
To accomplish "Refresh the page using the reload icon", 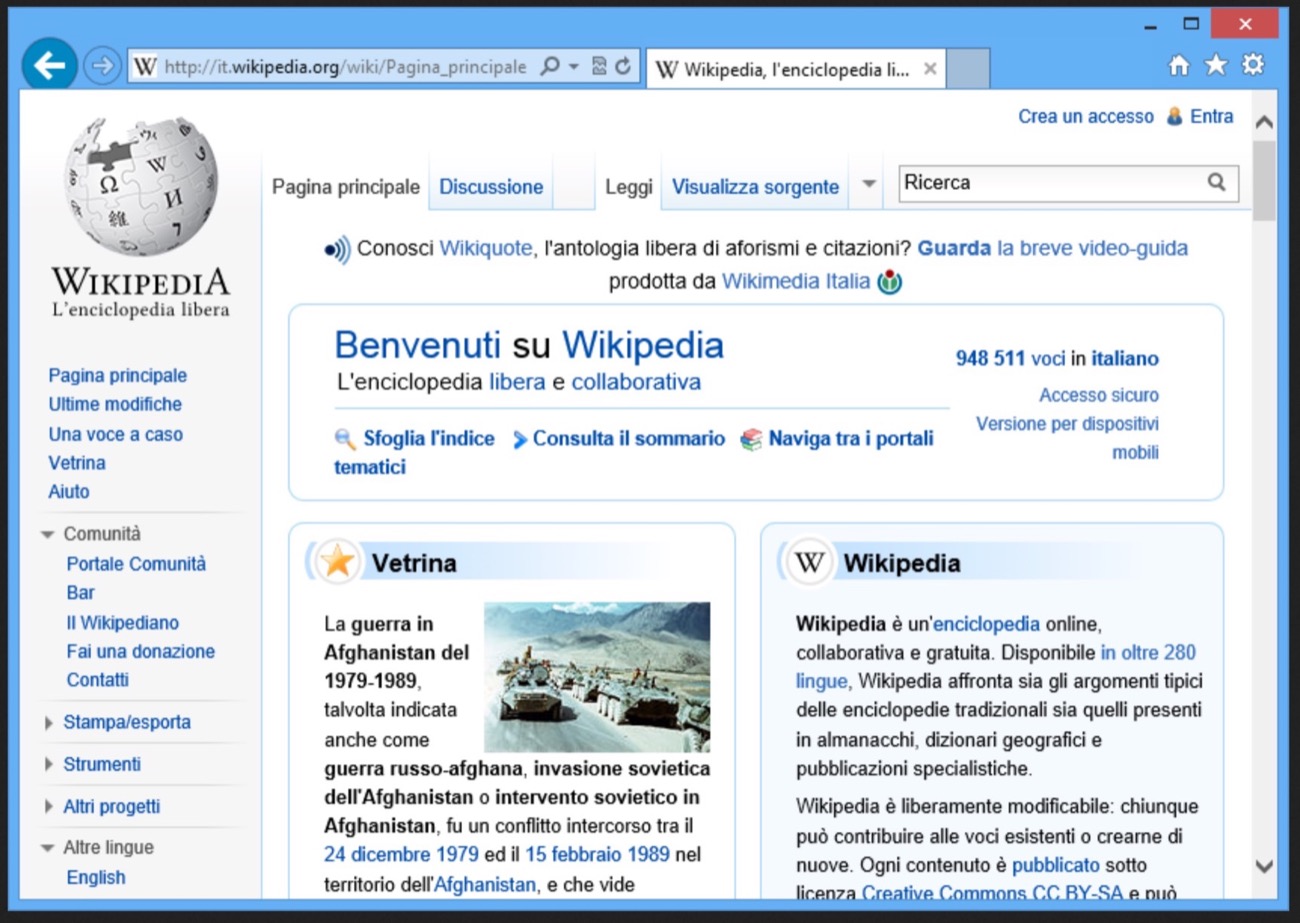I will click(623, 67).
